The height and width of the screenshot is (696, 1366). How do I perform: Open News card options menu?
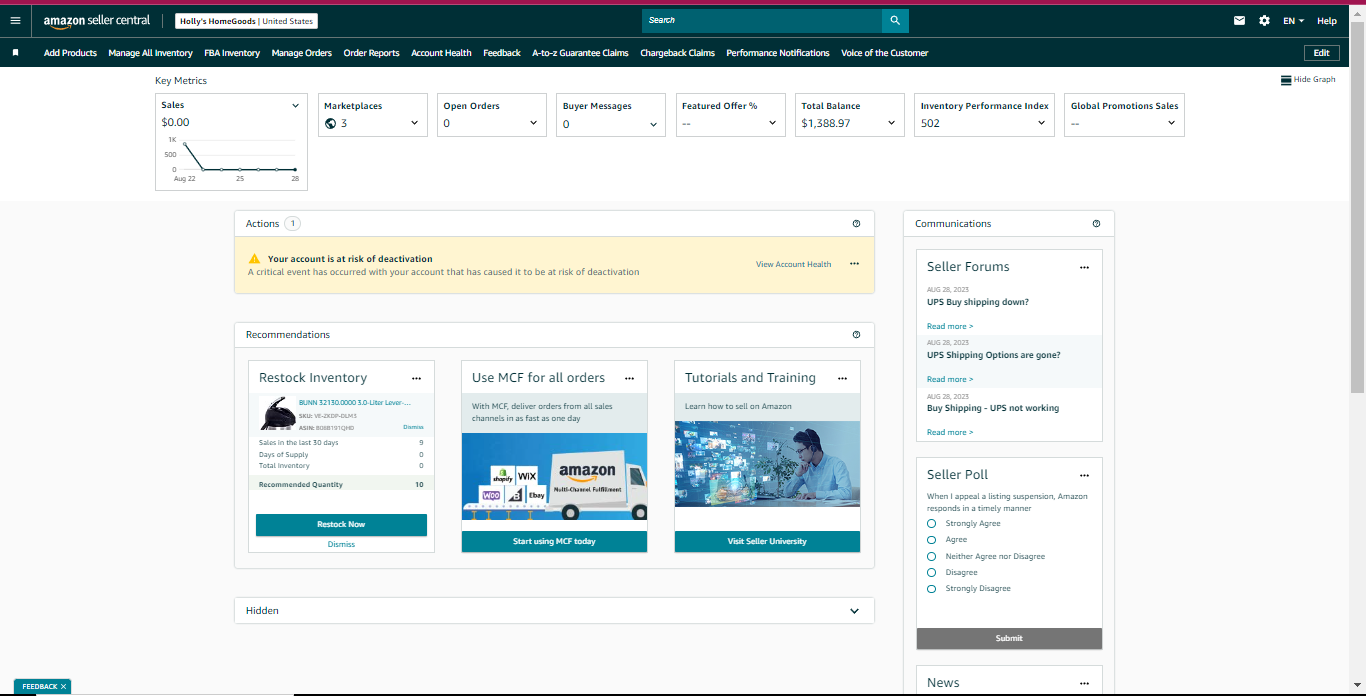coord(1084,683)
